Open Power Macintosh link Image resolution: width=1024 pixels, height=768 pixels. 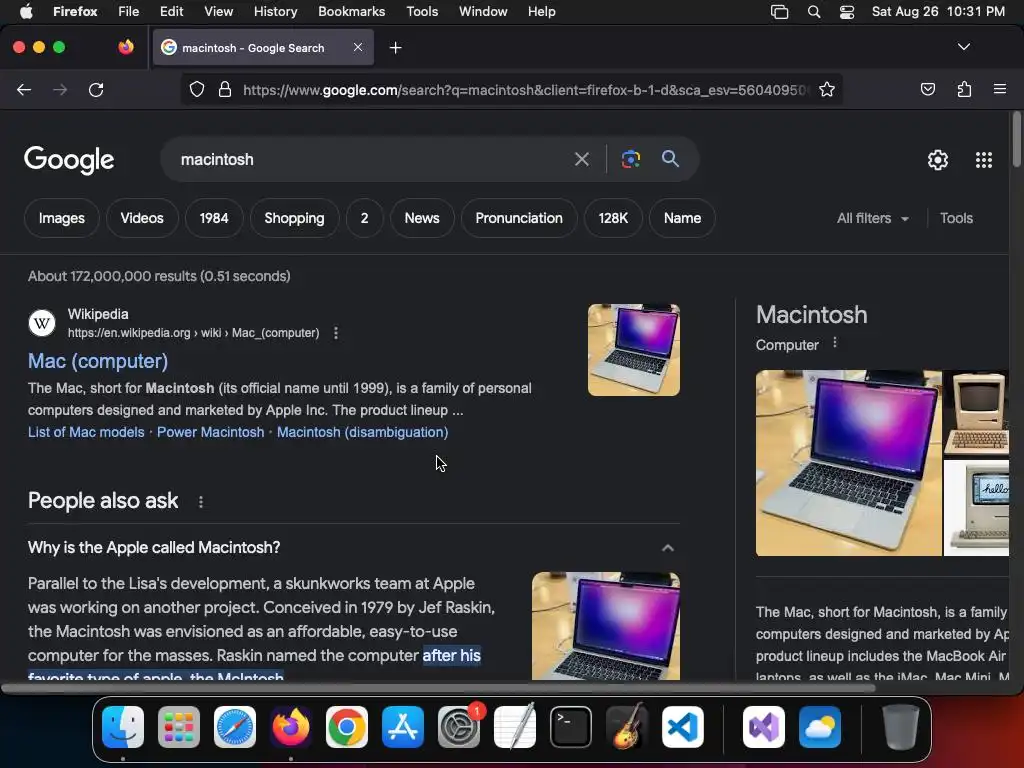pos(210,432)
